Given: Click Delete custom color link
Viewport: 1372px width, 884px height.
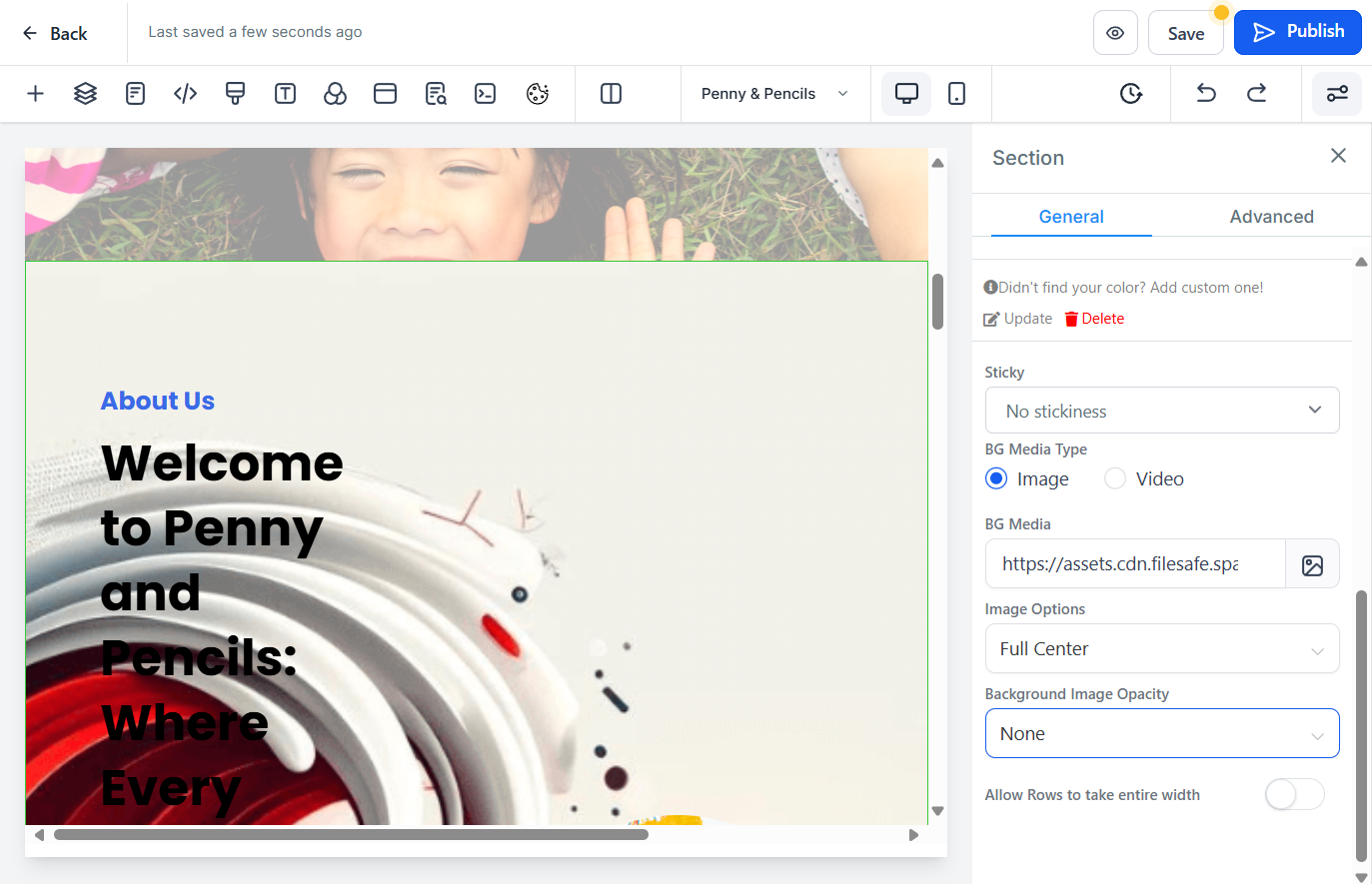Looking at the screenshot, I should click(x=1094, y=319).
